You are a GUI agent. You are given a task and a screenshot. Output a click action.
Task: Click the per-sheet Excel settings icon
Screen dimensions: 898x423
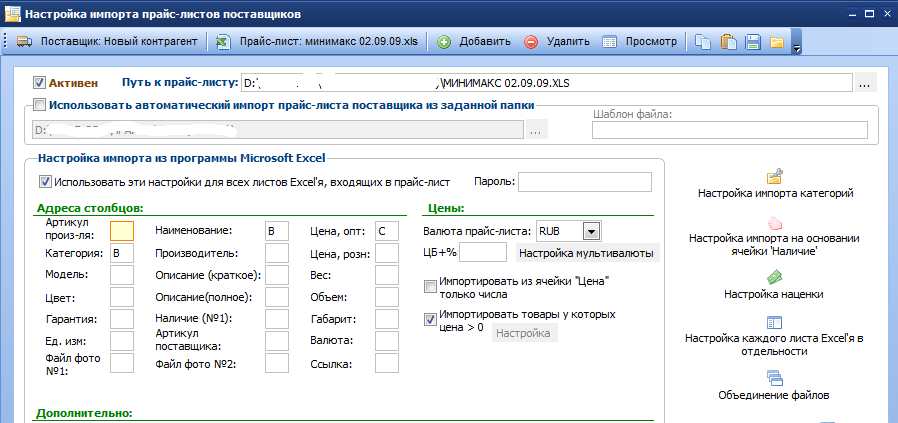pyautogui.click(x=774, y=323)
